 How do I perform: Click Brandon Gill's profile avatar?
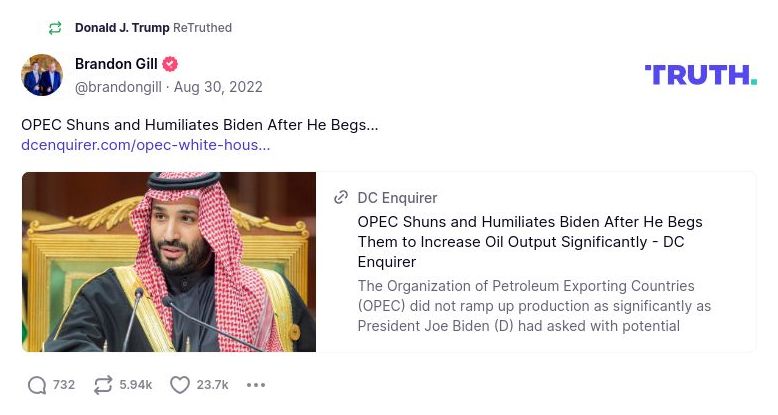click(x=42, y=75)
